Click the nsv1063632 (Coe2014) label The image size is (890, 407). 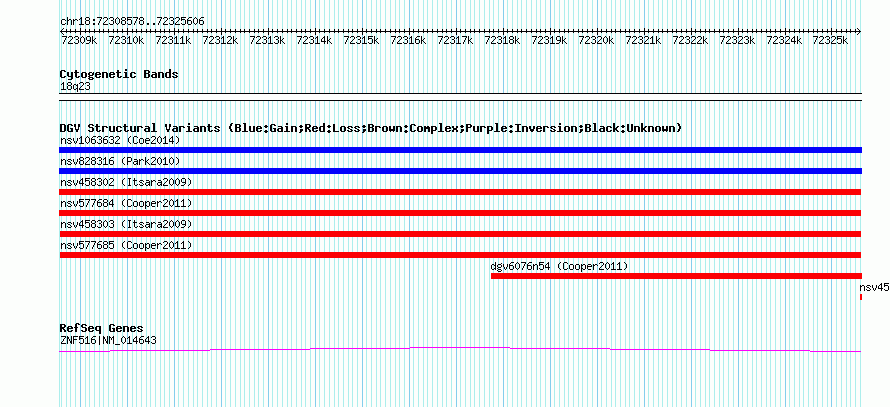tap(120, 140)
